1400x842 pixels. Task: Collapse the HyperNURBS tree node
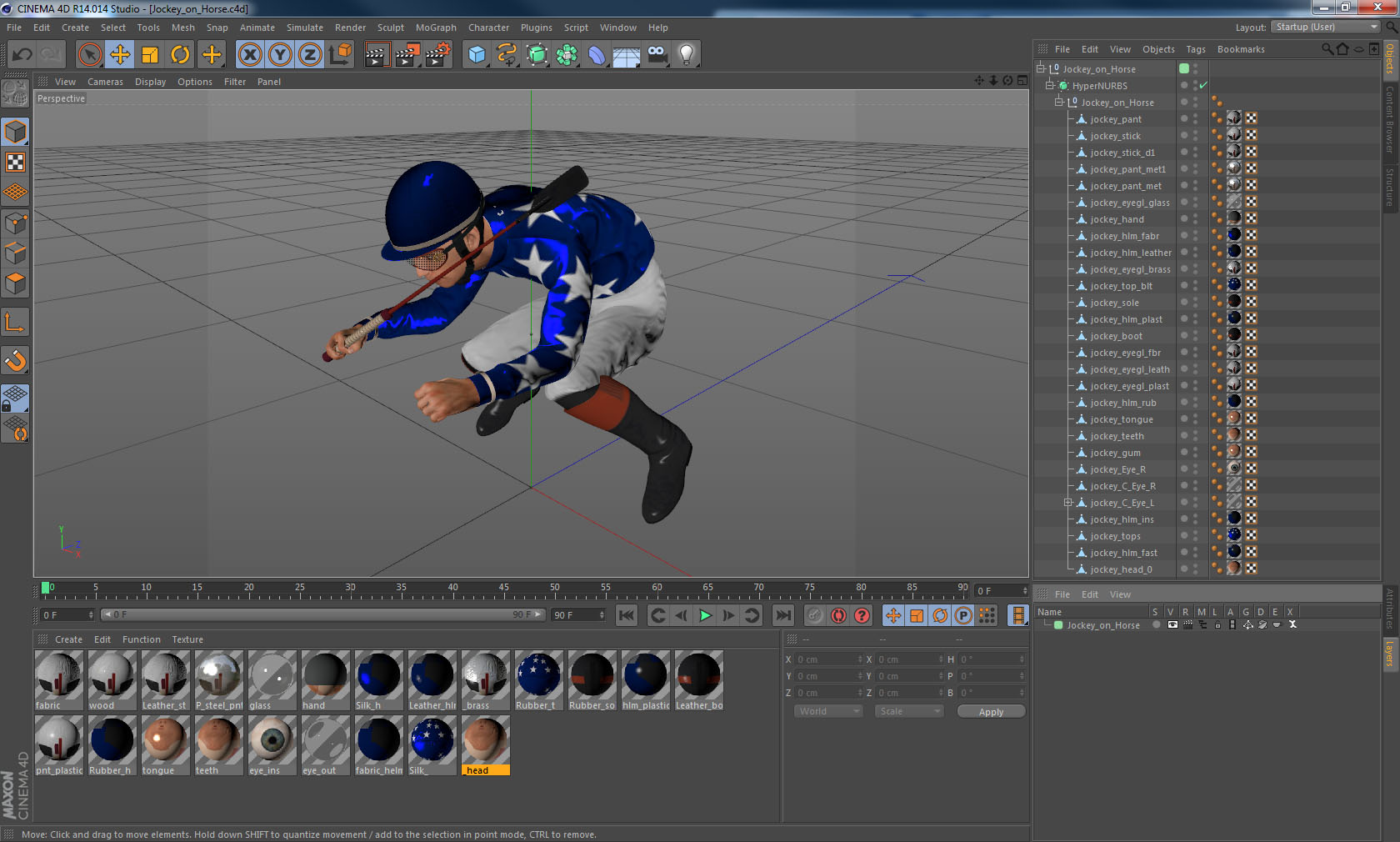[x=1050, y=85]
